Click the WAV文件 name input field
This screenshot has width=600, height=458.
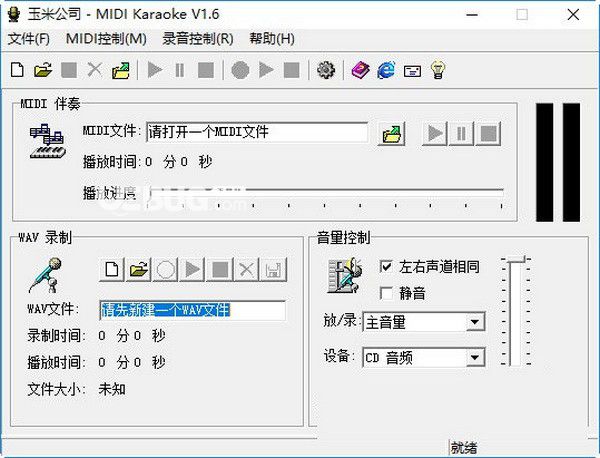pyautogui.click(x=192, y=310)
